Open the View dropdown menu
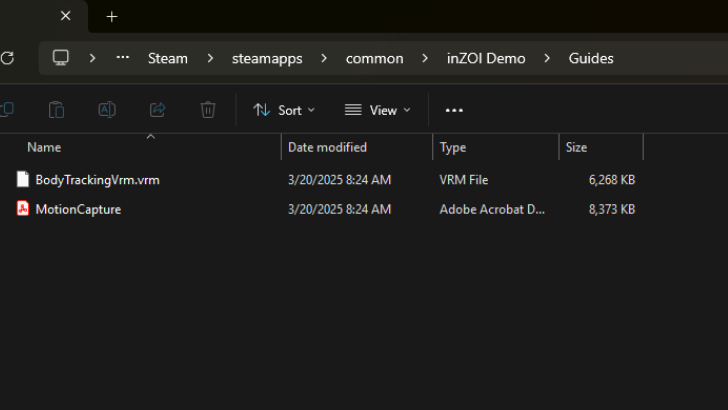The width and height of the screenshot is (728, 410). [377, 110]
